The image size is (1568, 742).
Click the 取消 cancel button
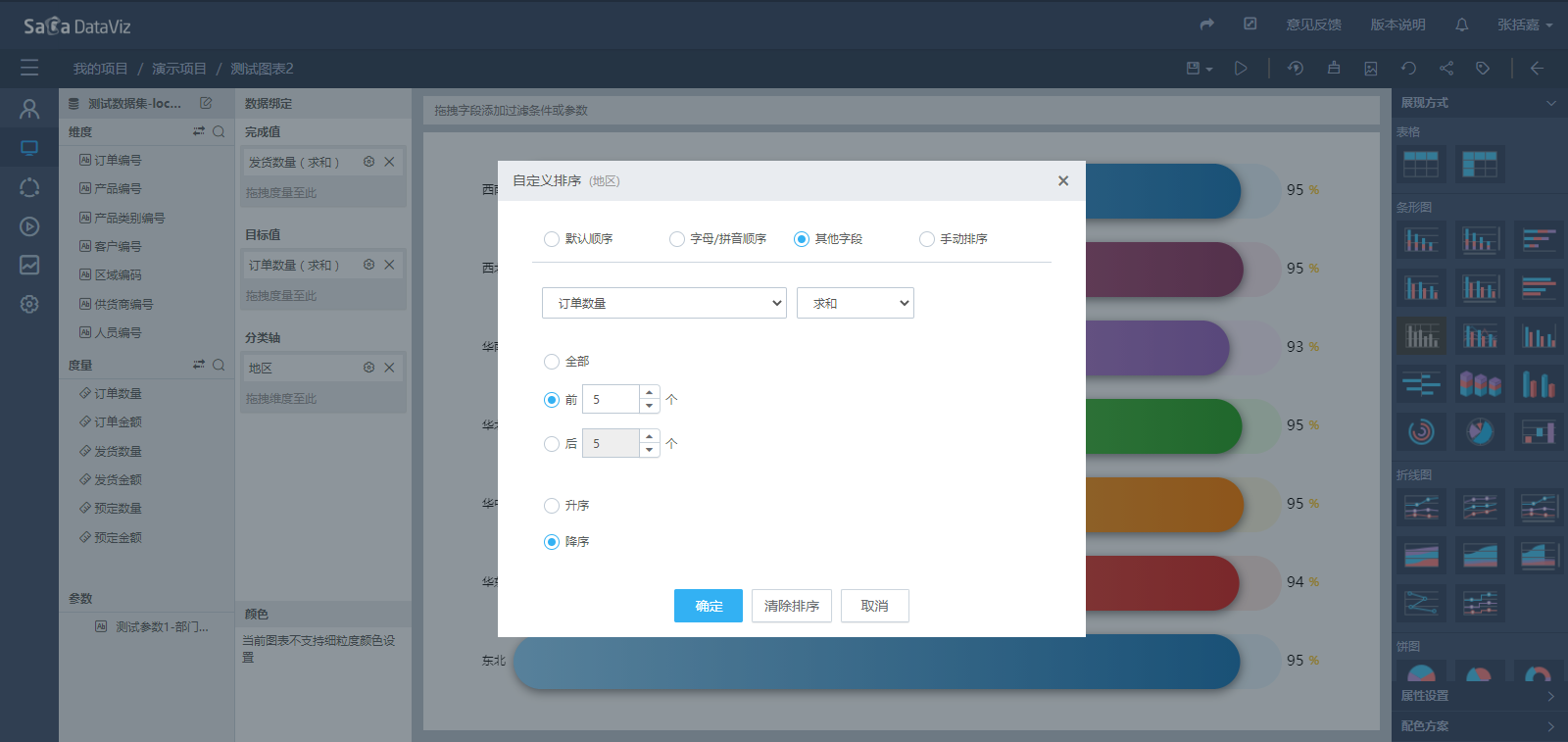(875, 606)
